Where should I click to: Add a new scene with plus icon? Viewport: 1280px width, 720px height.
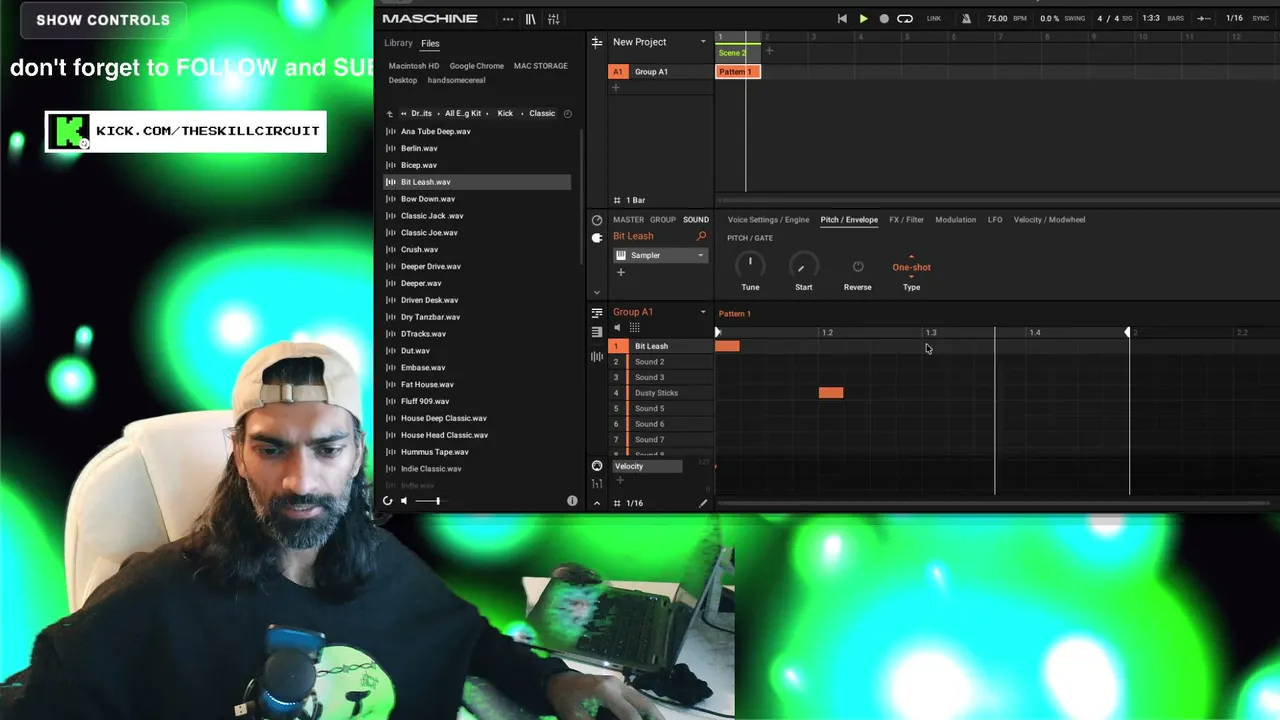tap(769, 51)
